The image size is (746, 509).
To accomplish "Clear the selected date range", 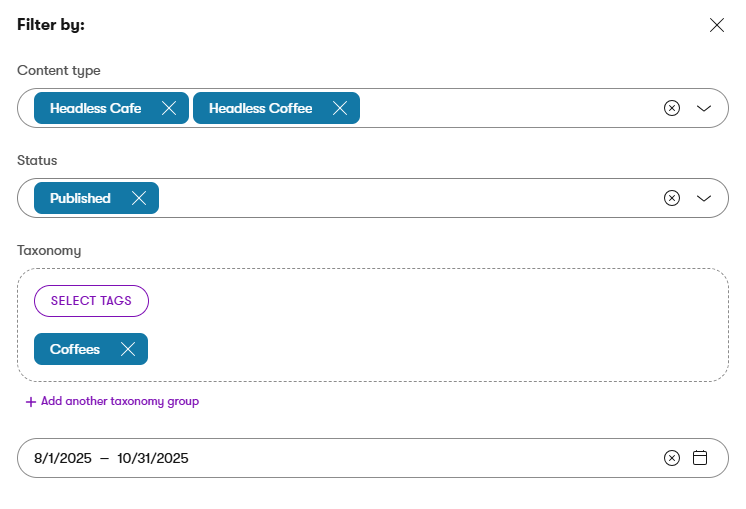I will (672, 458).
